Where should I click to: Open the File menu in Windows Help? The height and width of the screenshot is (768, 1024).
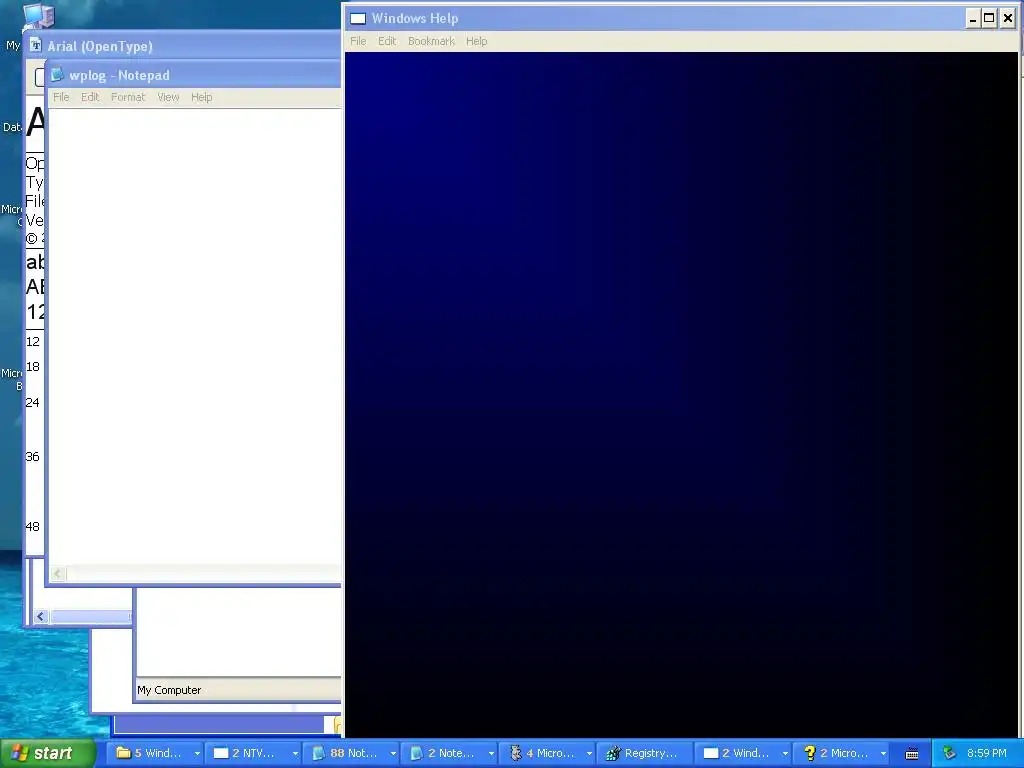coord(358,41)
